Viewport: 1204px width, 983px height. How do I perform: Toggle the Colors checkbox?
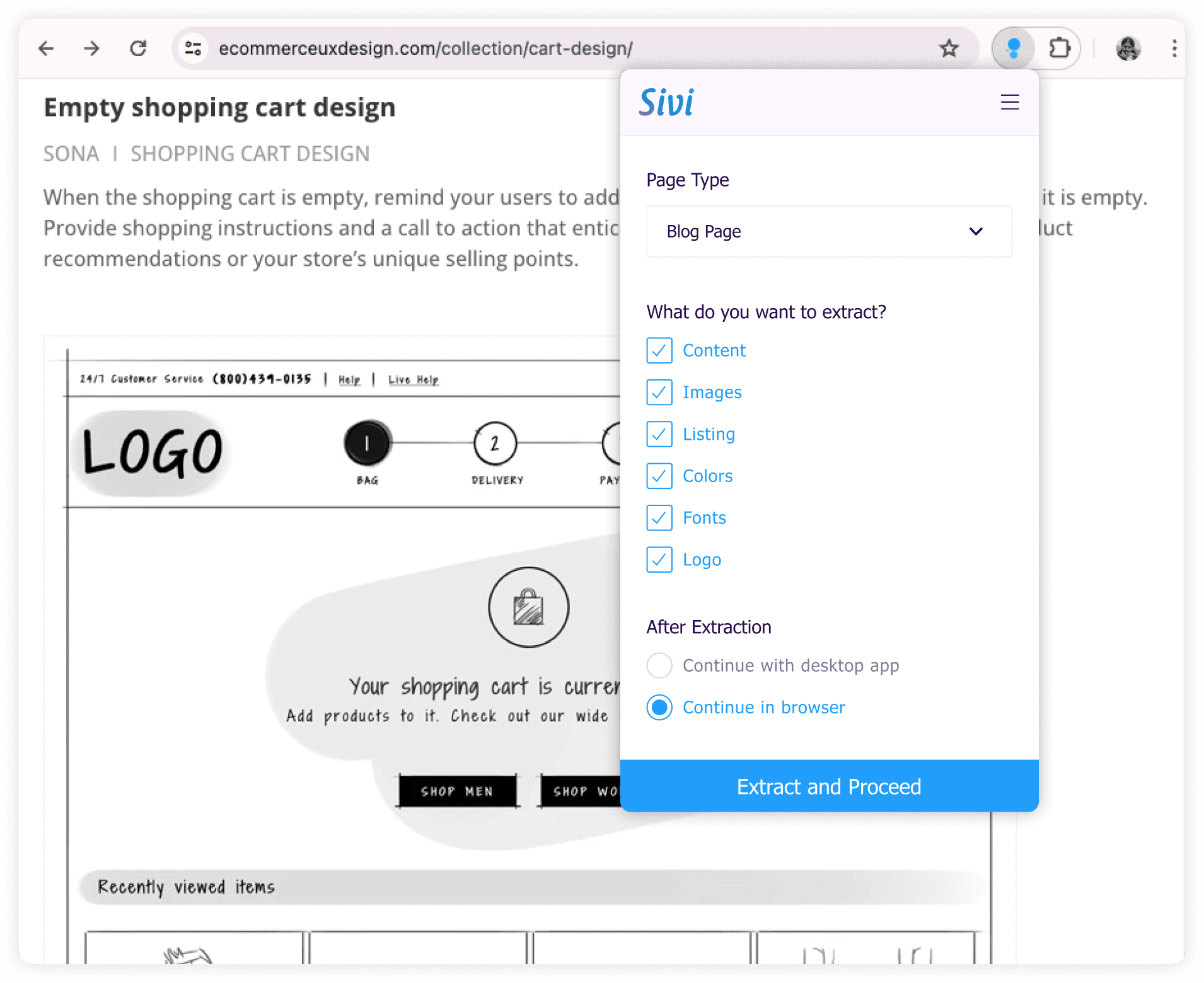[x=659, y=476]
